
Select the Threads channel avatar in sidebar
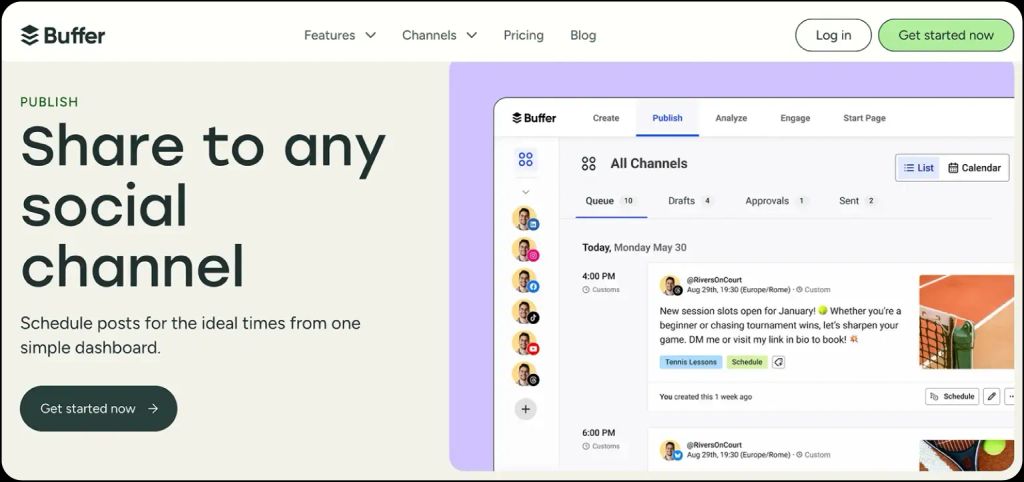click(525, 374)
